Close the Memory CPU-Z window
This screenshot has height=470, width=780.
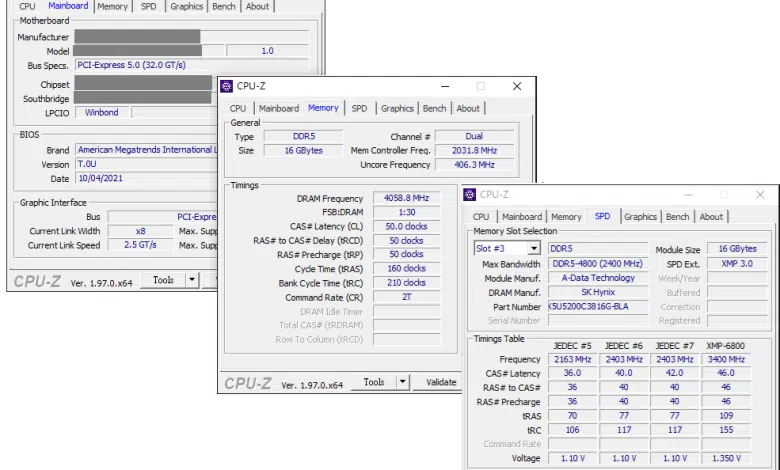click(517, 86)
